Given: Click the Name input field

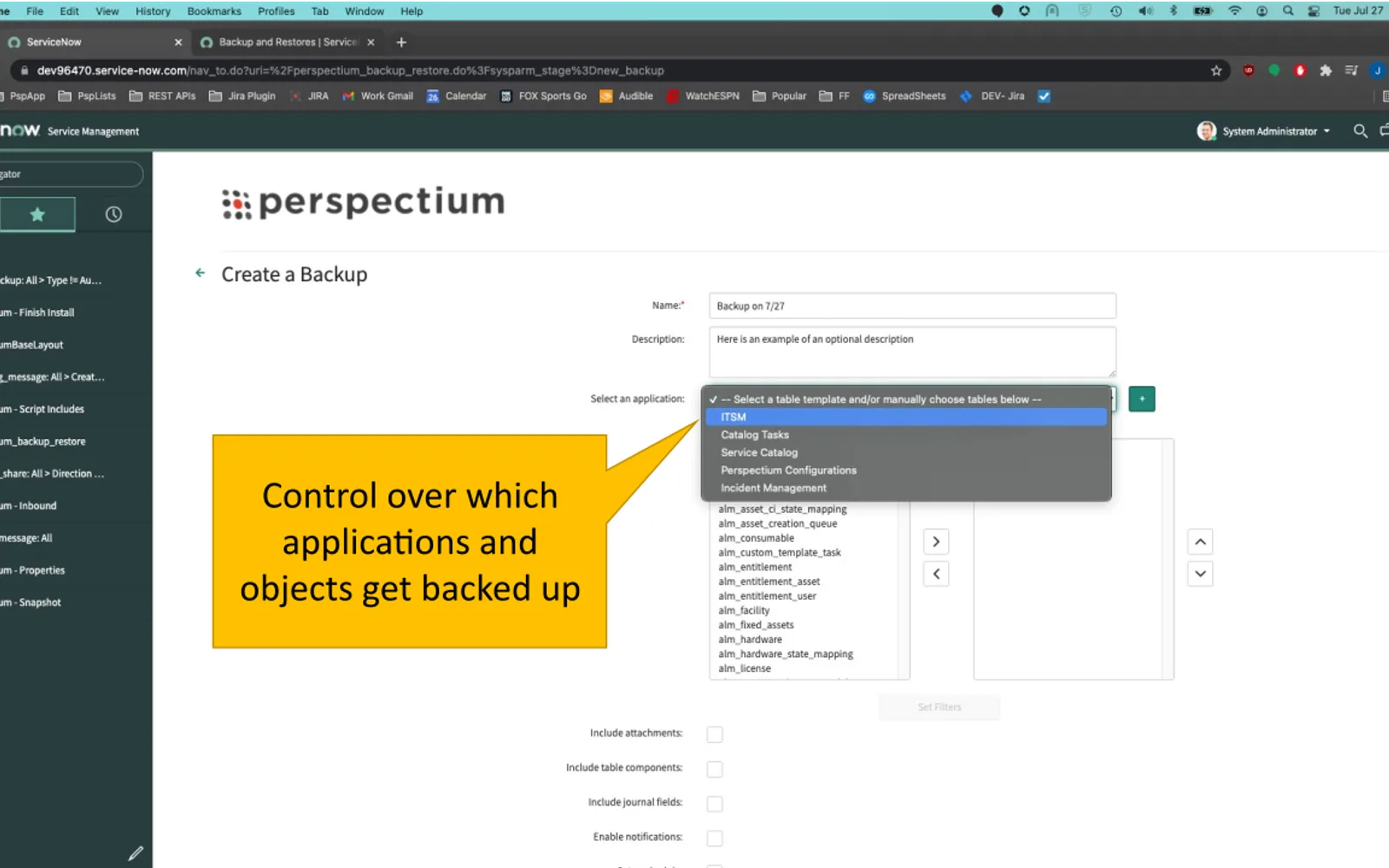Looking at the screenshot, I should point(912,306).
